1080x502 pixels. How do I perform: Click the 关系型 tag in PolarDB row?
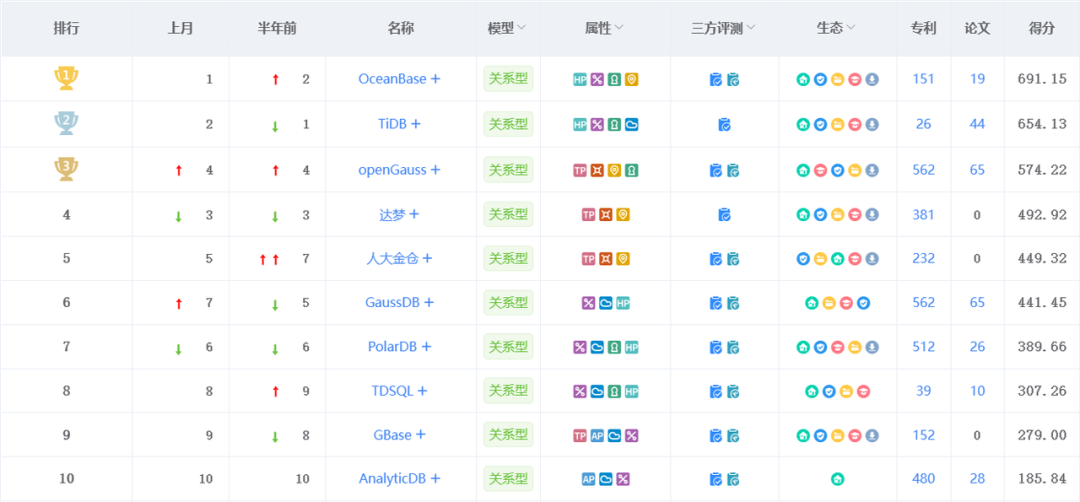(508, 346)
